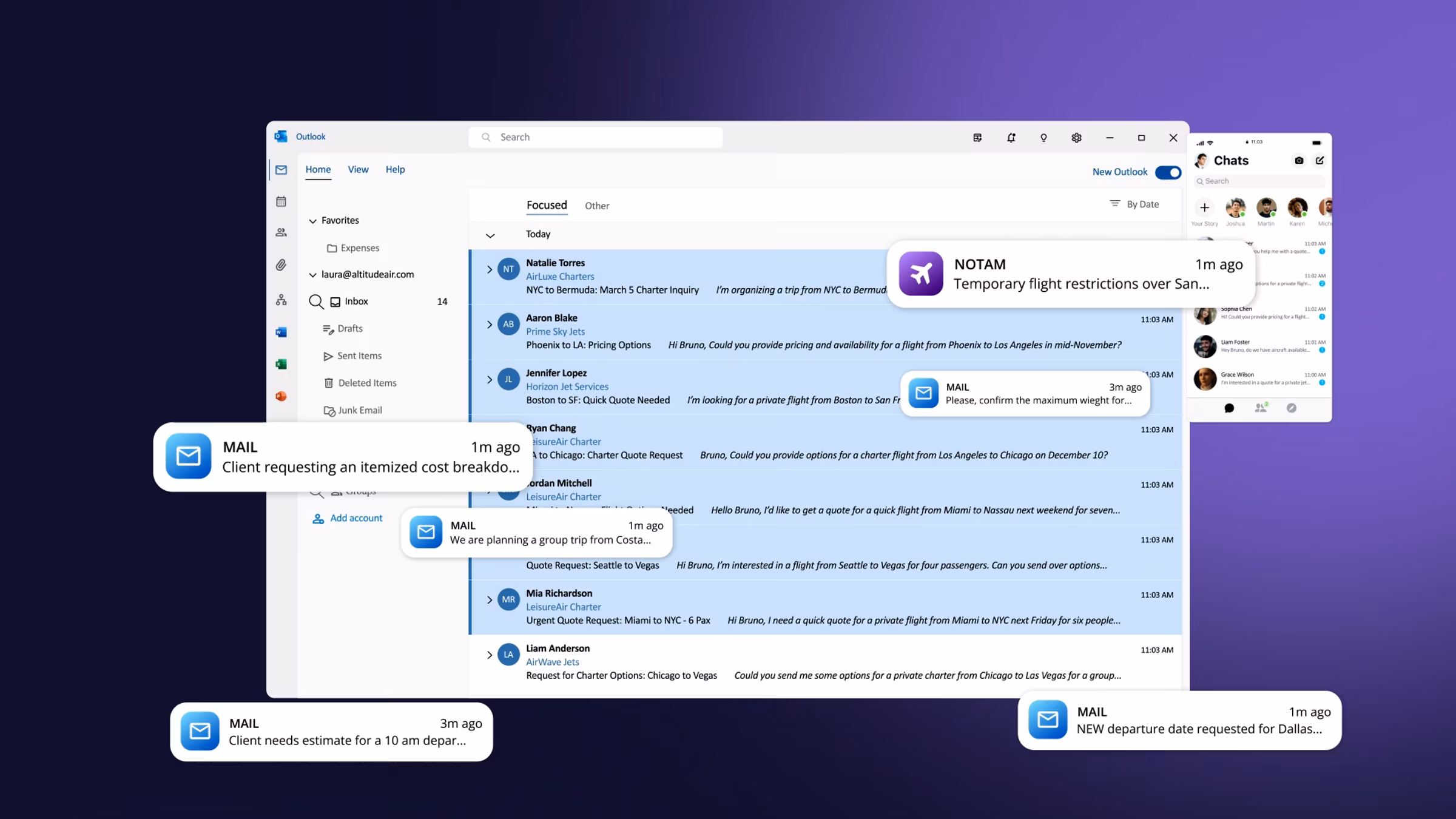1456x819 pixels.
Task: Open the People contacts icon in sidebar
Action: tap(281, 232)
